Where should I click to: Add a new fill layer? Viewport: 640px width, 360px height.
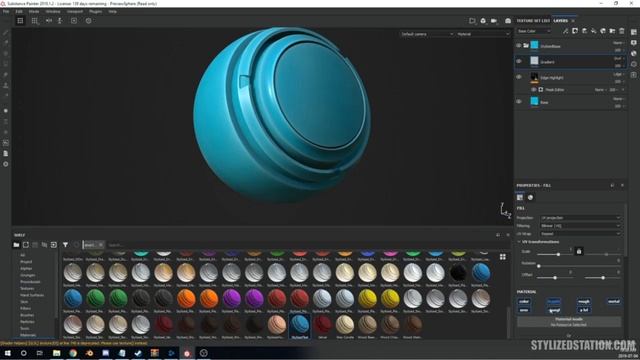pos(593,31)
